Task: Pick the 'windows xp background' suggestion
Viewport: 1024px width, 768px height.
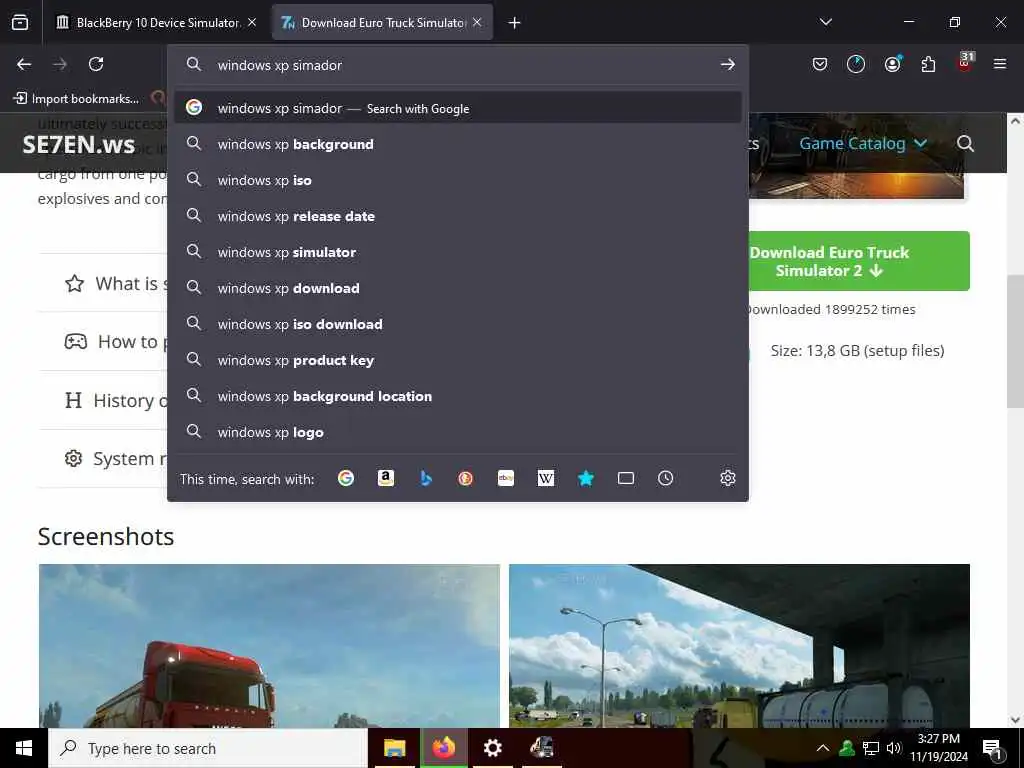Action: coord(458,144)
